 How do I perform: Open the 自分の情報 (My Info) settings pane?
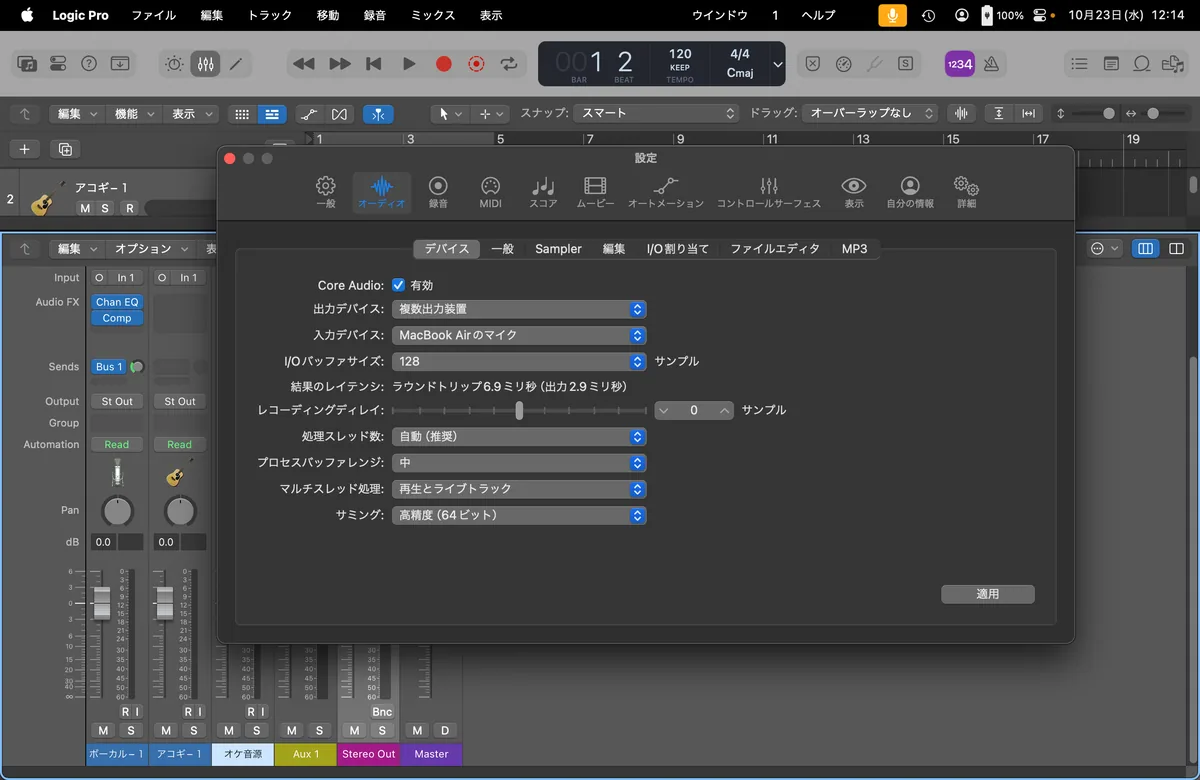[x=910, y=192]
